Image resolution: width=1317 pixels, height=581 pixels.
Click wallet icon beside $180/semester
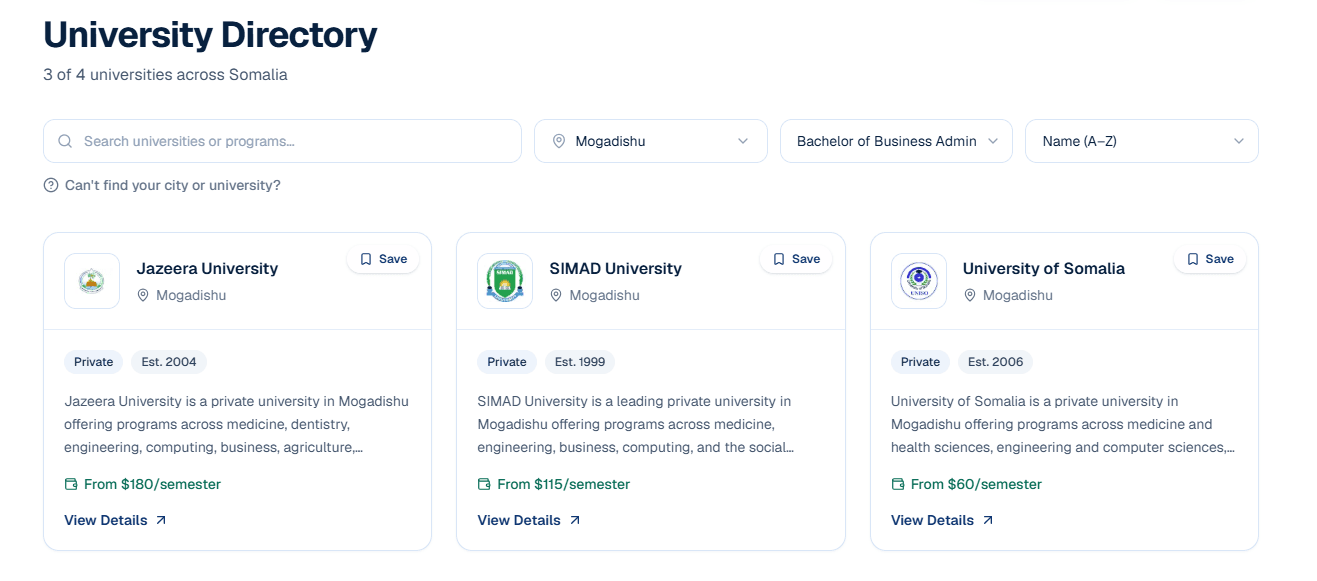(71, 484)
